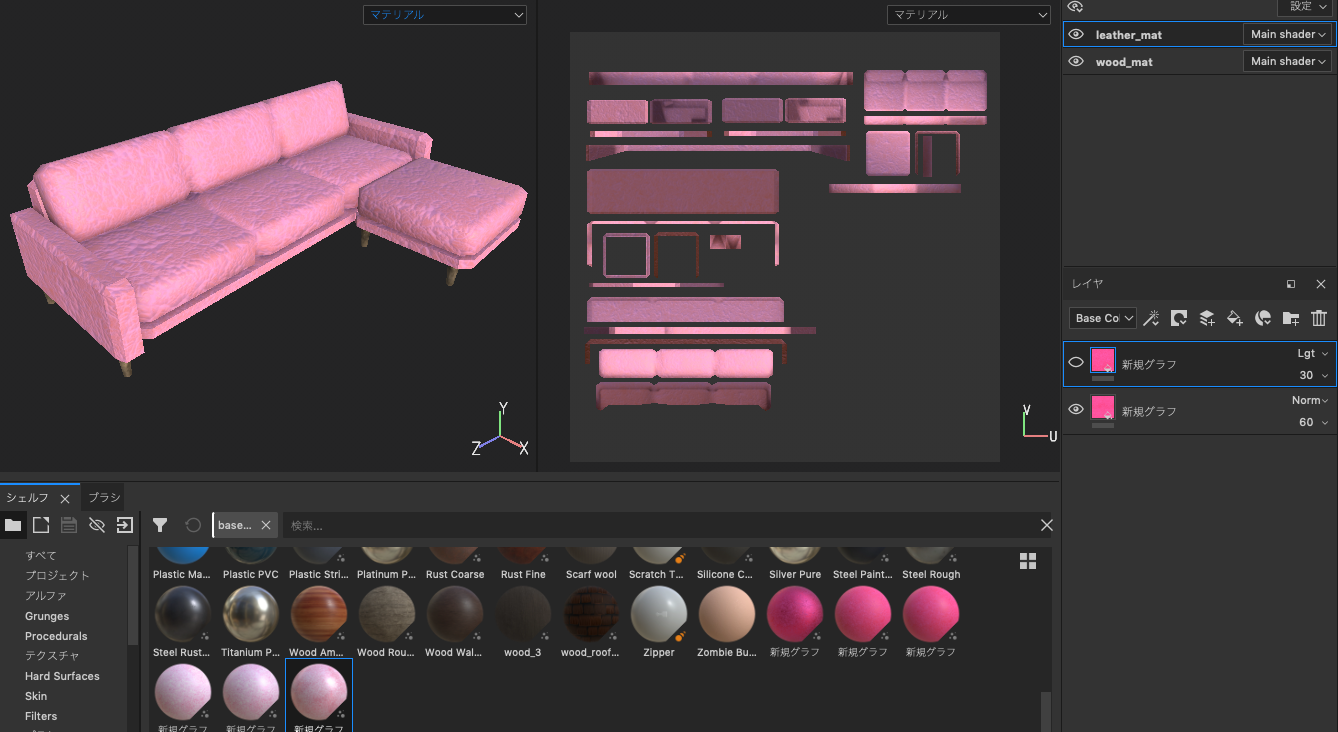This screenshot has height=732, width=1338.
Task: Click the add effect magic wand icon
Action: 1151,318
